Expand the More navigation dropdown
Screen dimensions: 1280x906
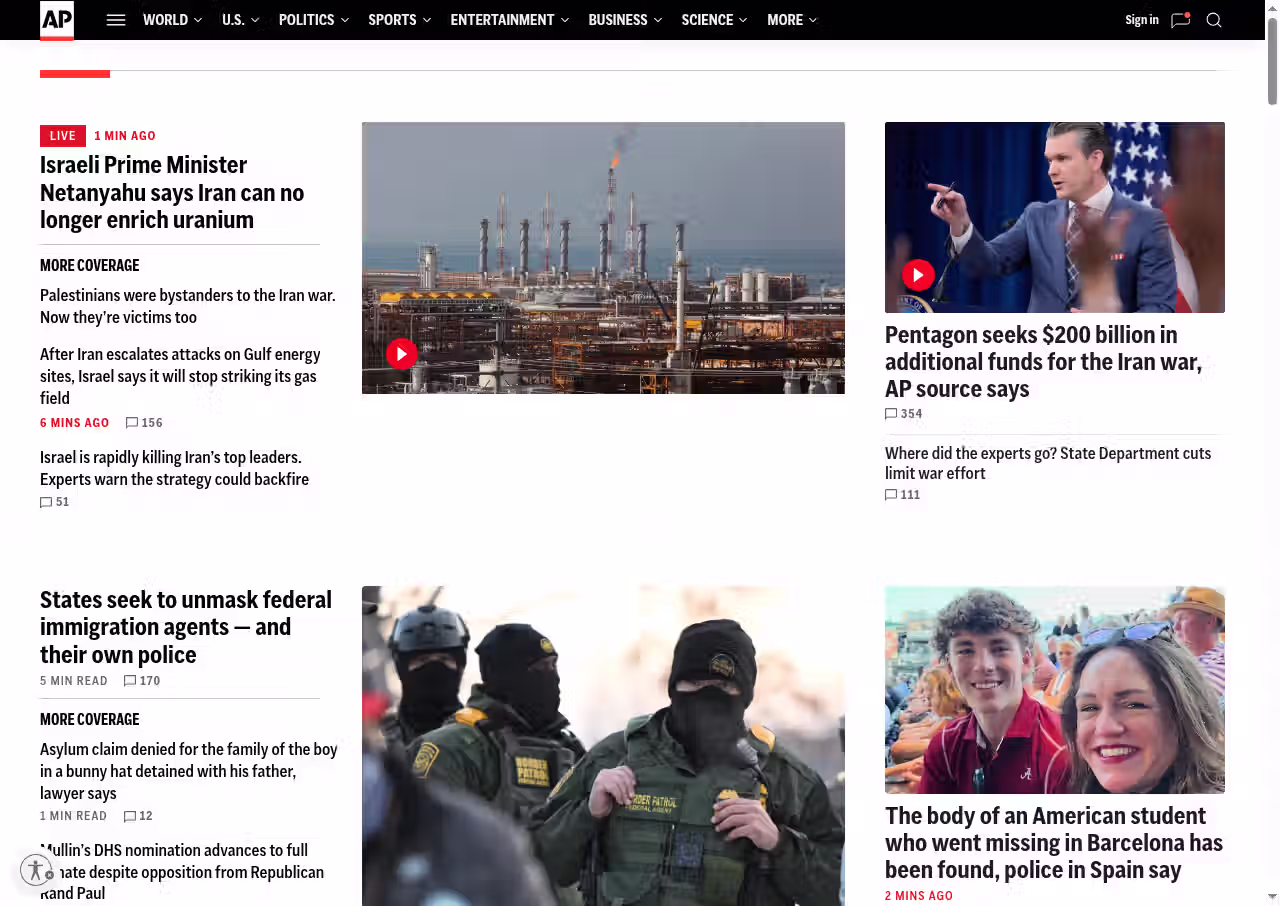792,20
